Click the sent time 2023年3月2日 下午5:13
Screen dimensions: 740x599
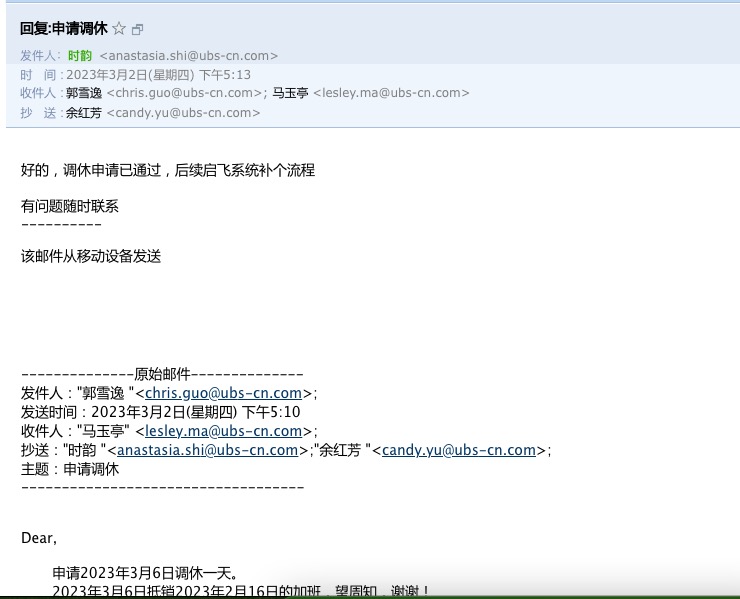pyautogui.click(x=158, y=75)
